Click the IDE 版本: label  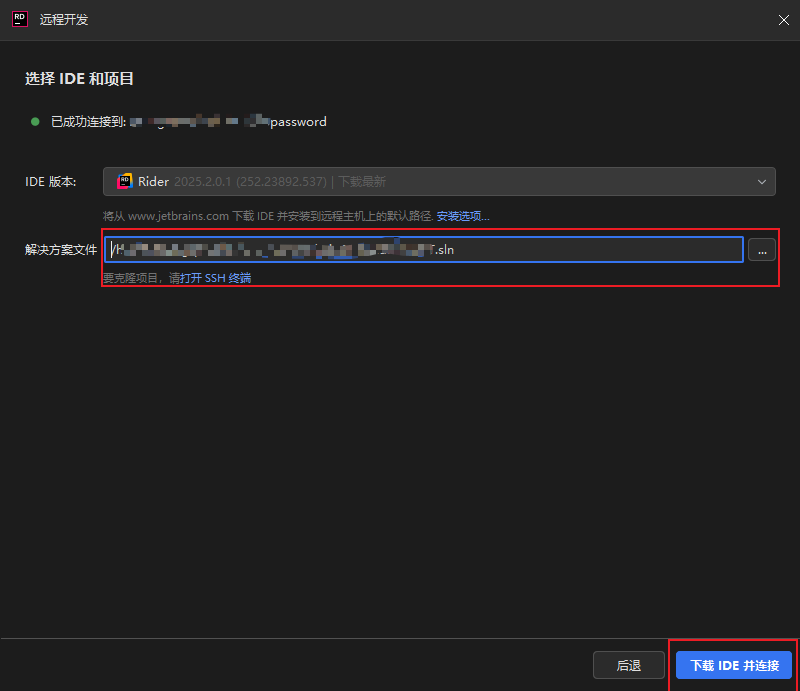[57, 182]
